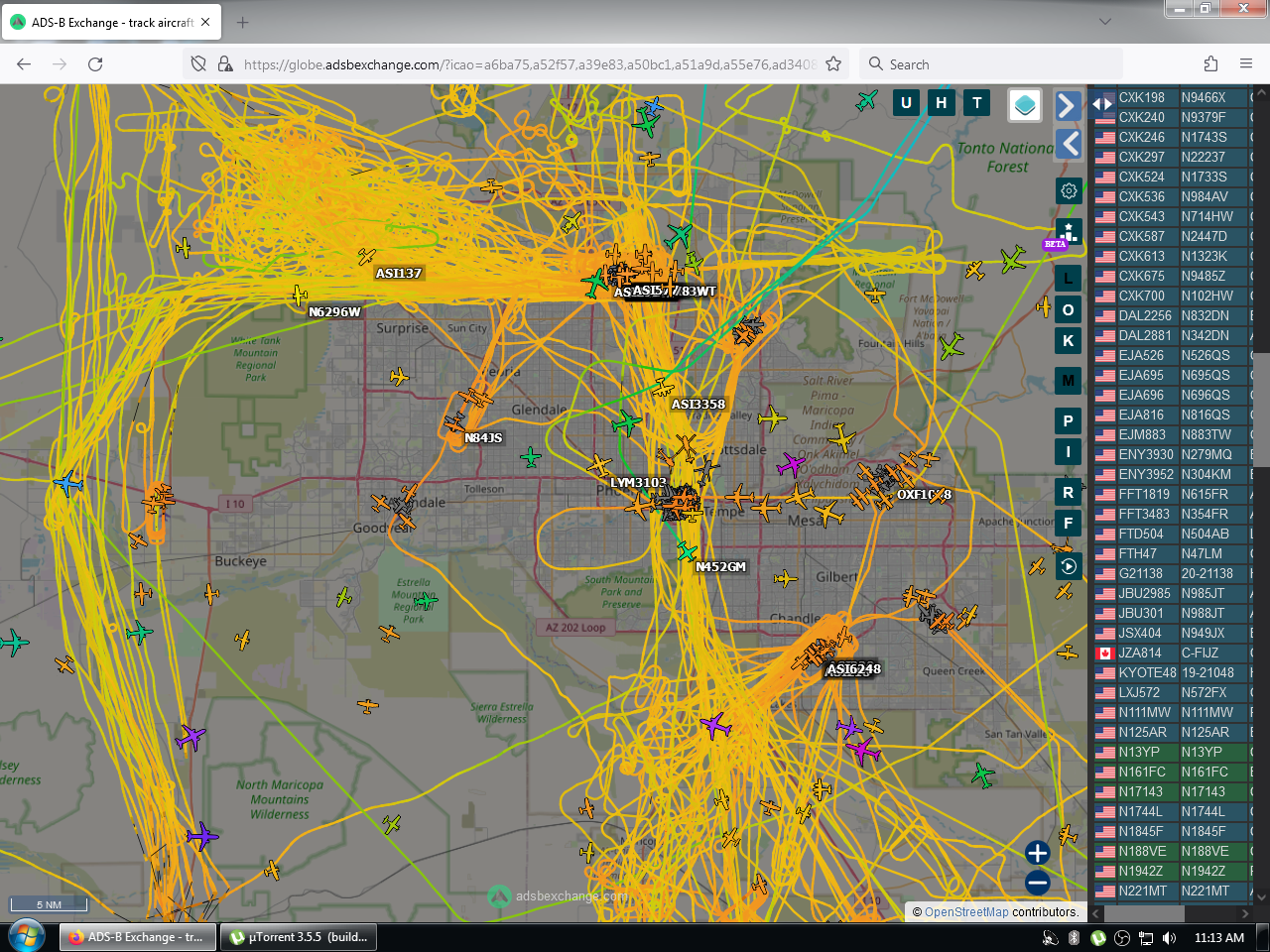View site security lock information
Image resolution: width=1270 pixels, height=952 pixels.
tap(225, 63)
